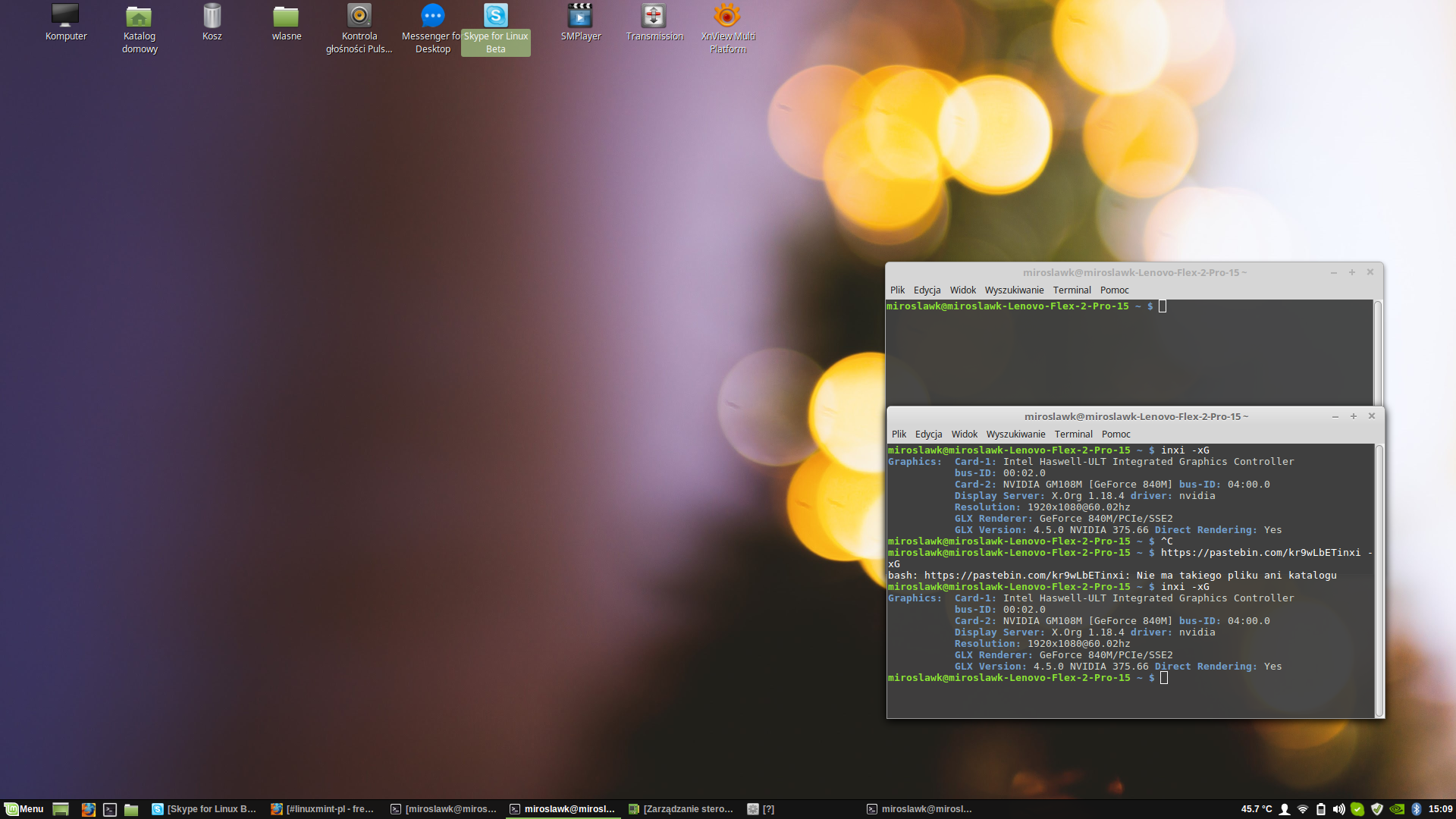Click the pastebin.com/kr9wLbETinxi URL in the front terminal's command line
The image size is (1456, 819).
click(x=1260, y=553)
